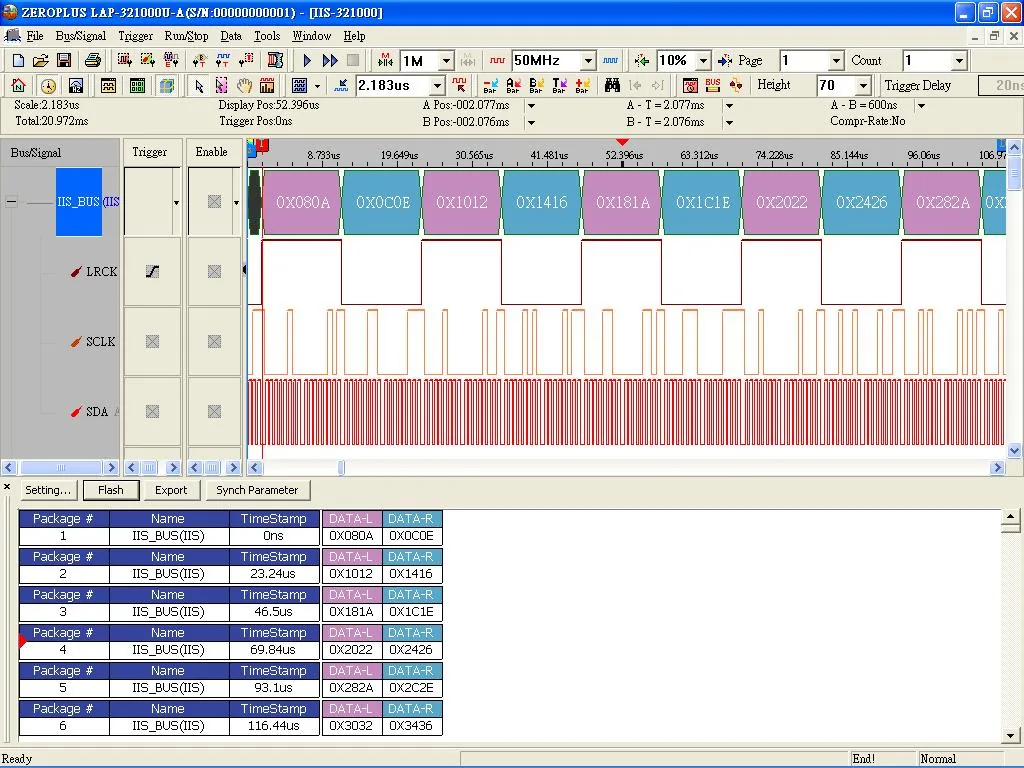Open the 2.183us zoom scale dropdown

[438, 86]
